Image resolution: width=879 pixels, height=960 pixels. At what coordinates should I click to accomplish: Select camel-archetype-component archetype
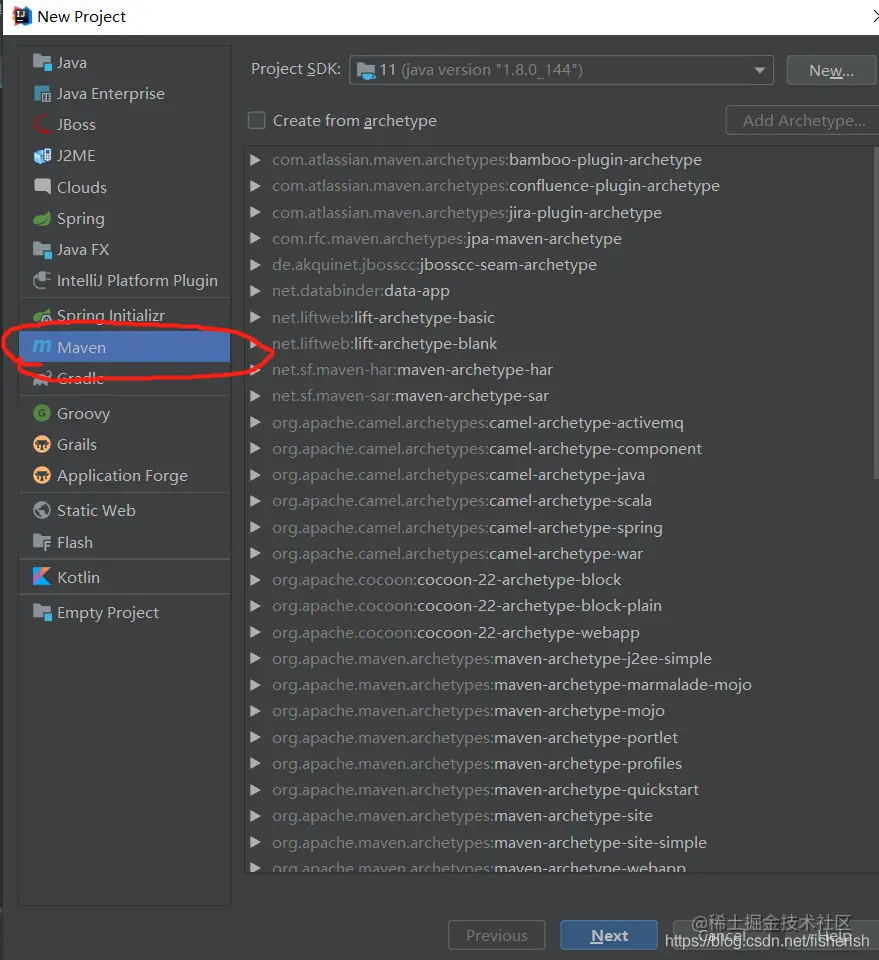click(x=487, y=449)
